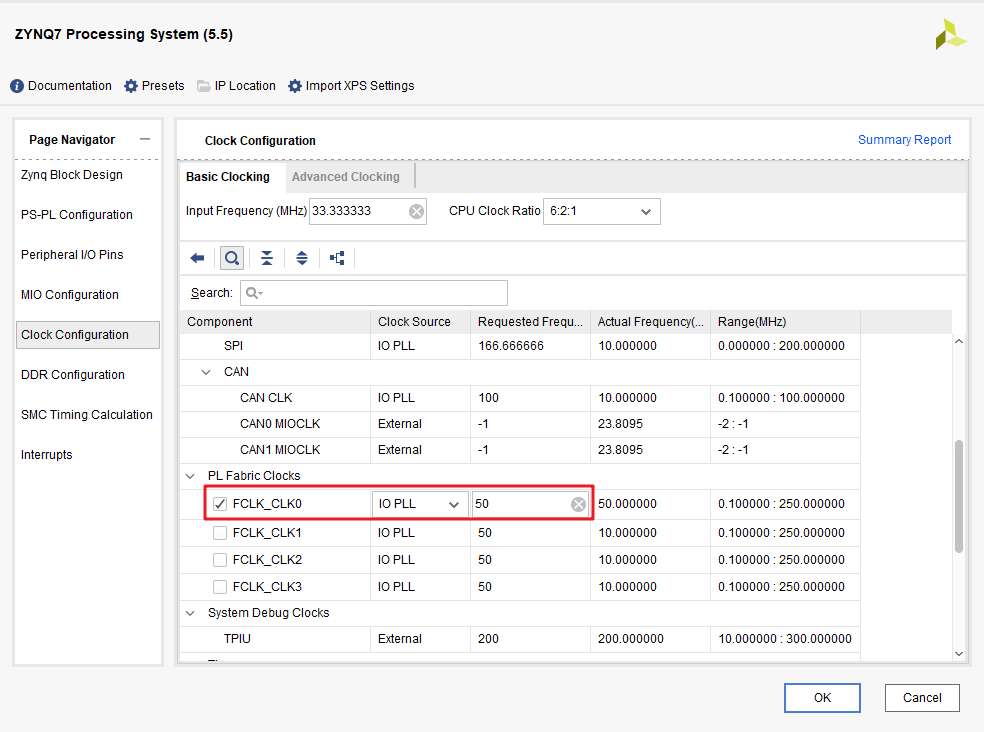The height and width of the screenshot is (732, 984).
Task: Clear the Input Frequency field
Action: pyautogui.click(x=416, y=212)
